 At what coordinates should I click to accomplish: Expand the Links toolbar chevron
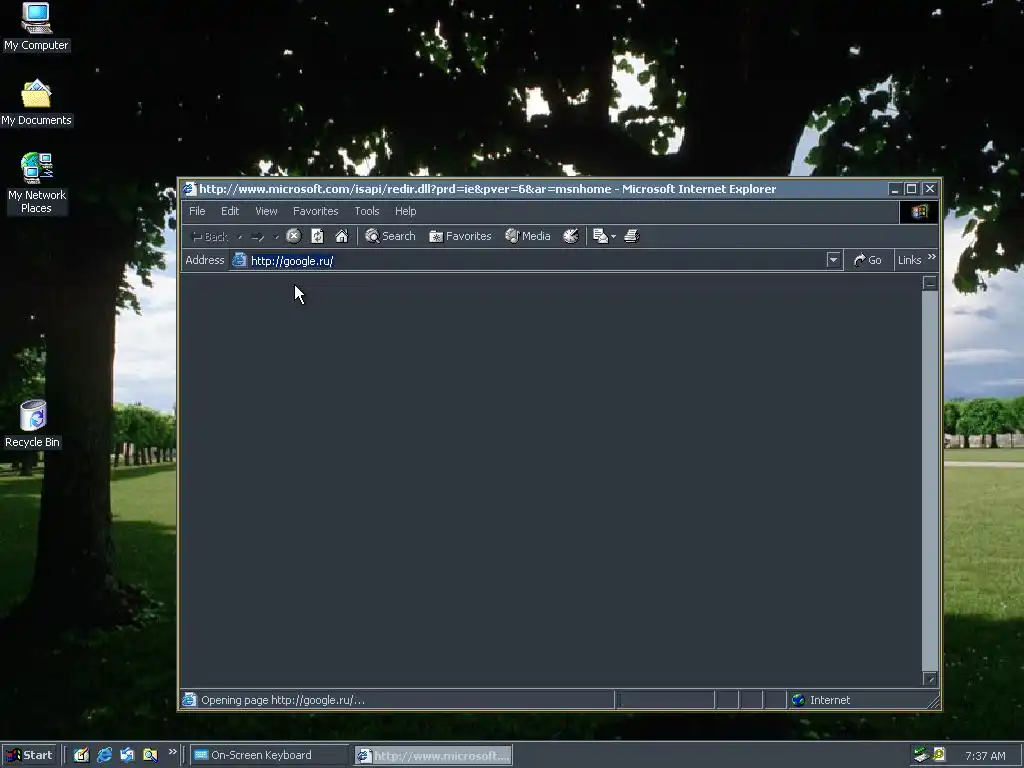pos(932,257)
